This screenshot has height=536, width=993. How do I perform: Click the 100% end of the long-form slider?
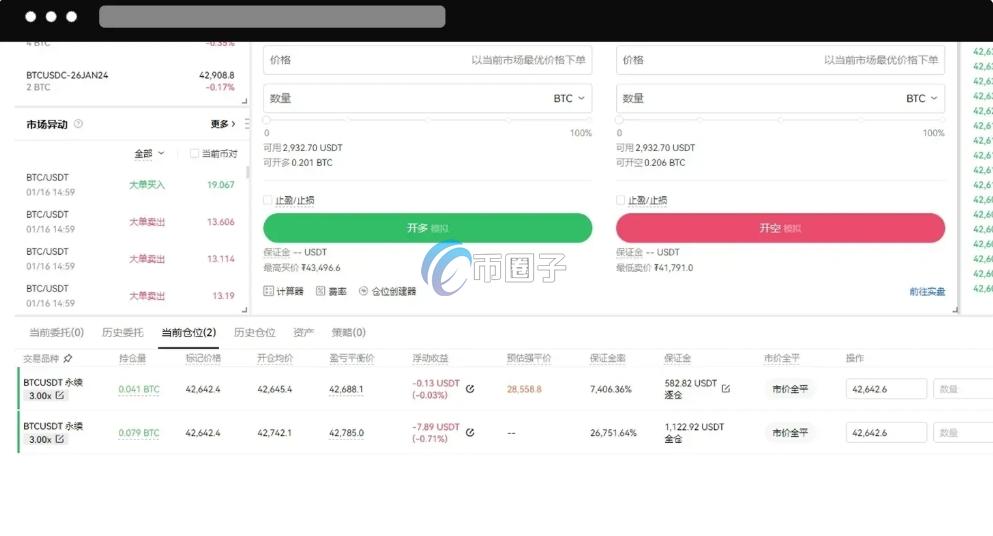point(588,120)
